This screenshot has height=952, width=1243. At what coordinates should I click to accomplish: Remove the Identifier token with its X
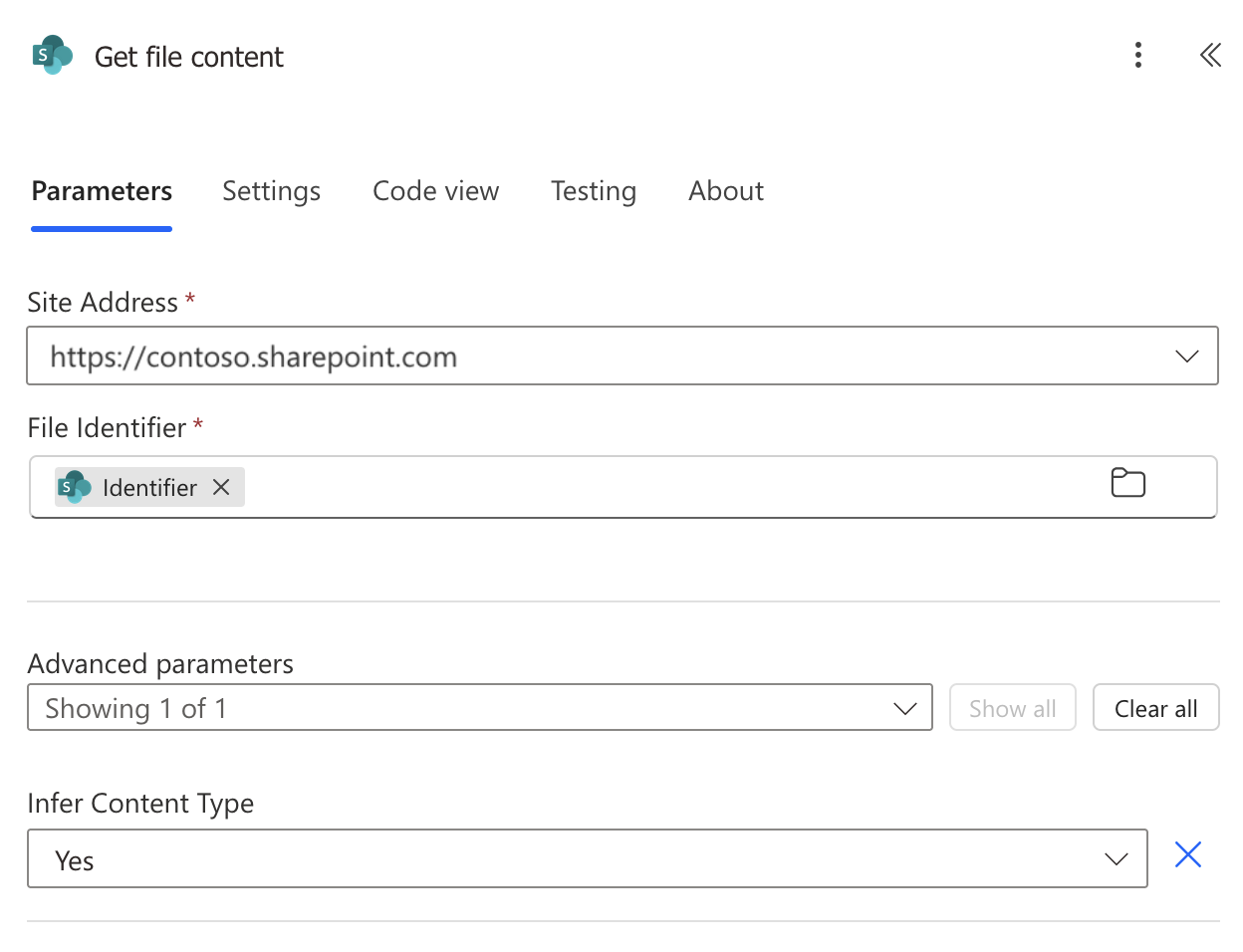[x=221, y=487]
